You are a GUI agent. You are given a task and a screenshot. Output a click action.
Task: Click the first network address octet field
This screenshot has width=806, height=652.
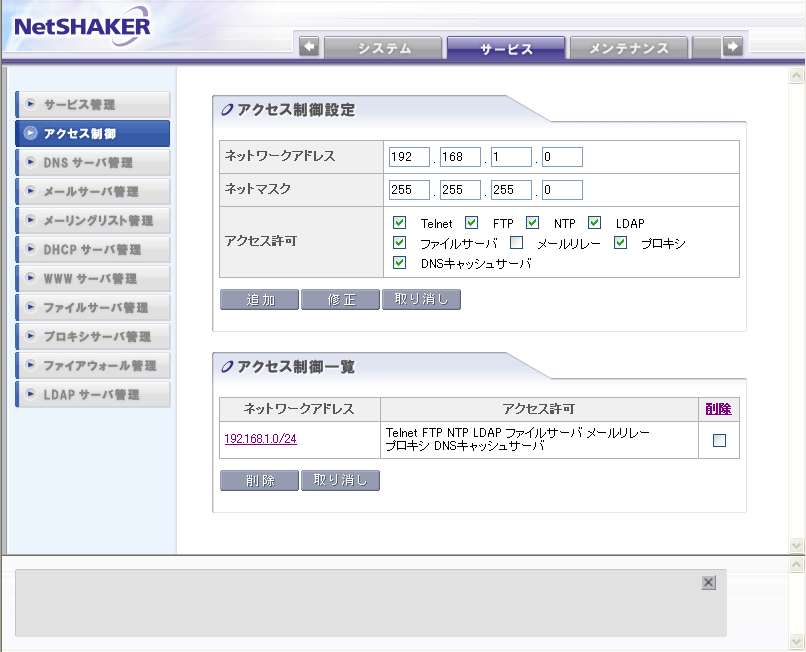(409, 157)
